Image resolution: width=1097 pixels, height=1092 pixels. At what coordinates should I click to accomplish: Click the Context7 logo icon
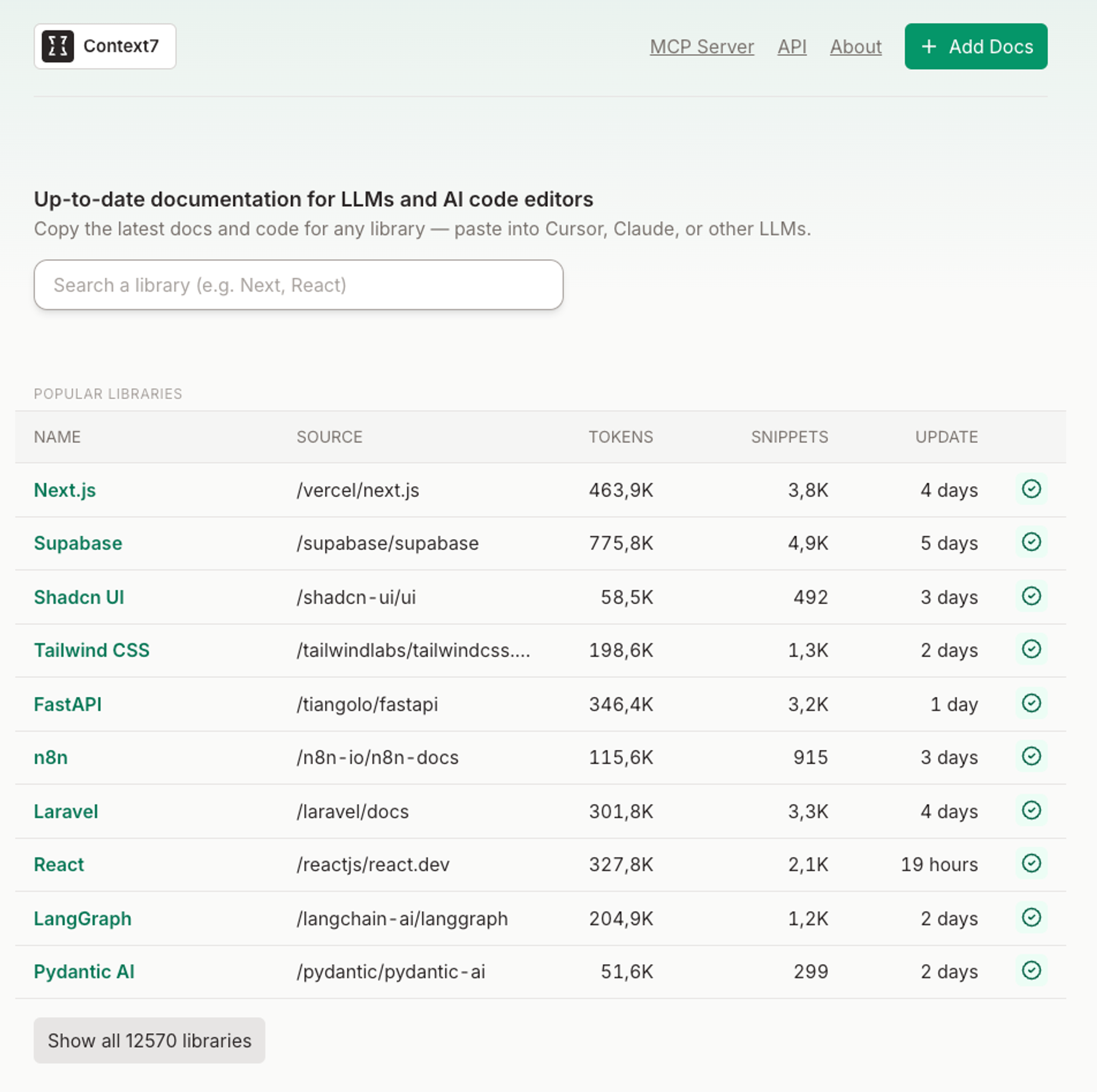[58, 46]
